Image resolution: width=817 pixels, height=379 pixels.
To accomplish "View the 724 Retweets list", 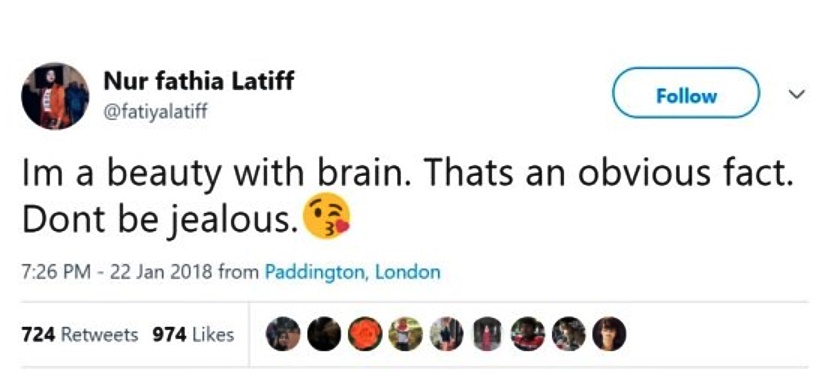I will 80,334.
